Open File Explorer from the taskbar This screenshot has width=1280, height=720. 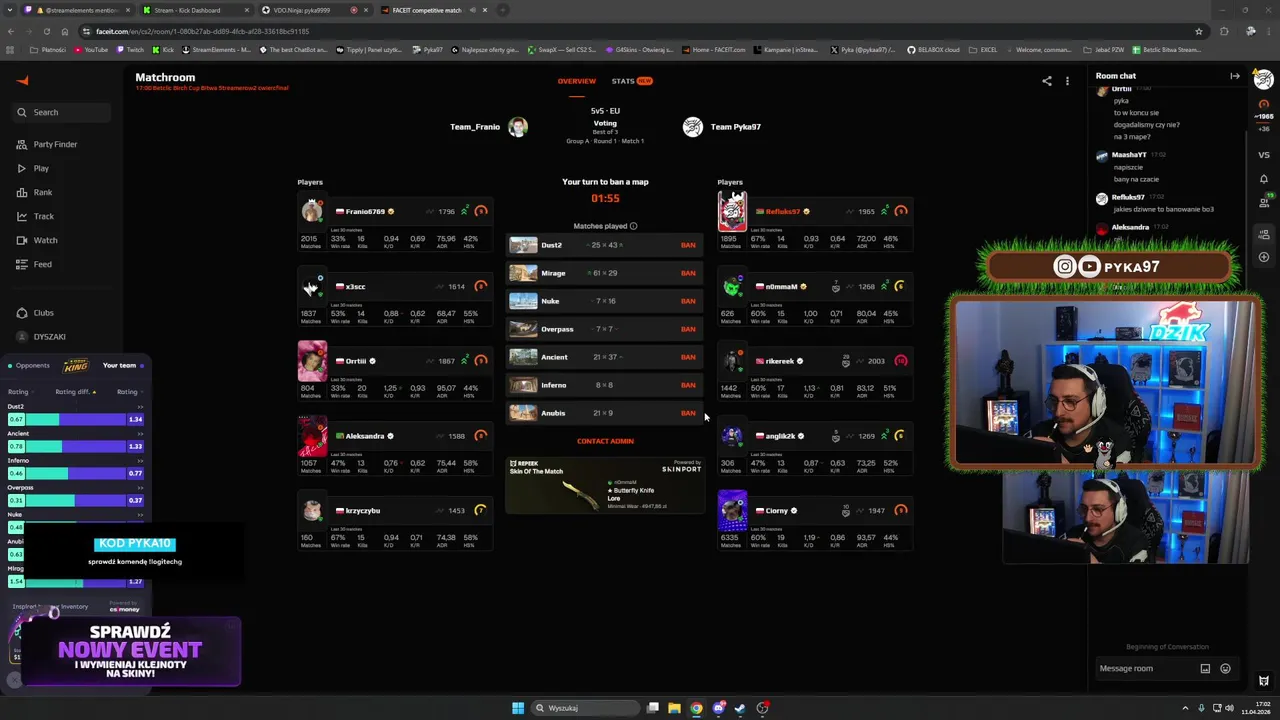pyautogui.click(x=674, y=708)
